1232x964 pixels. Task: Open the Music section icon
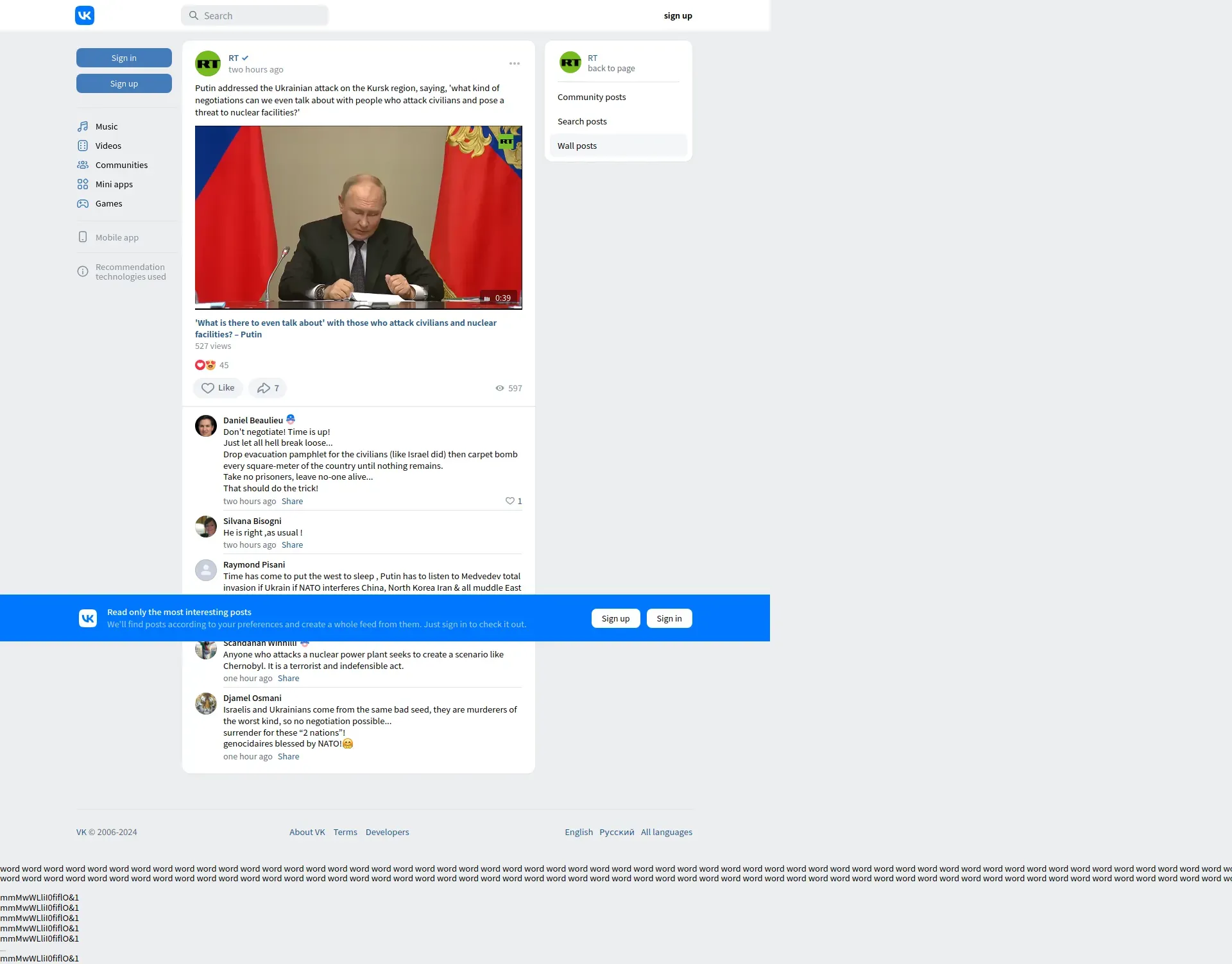(x=83, y=126)
